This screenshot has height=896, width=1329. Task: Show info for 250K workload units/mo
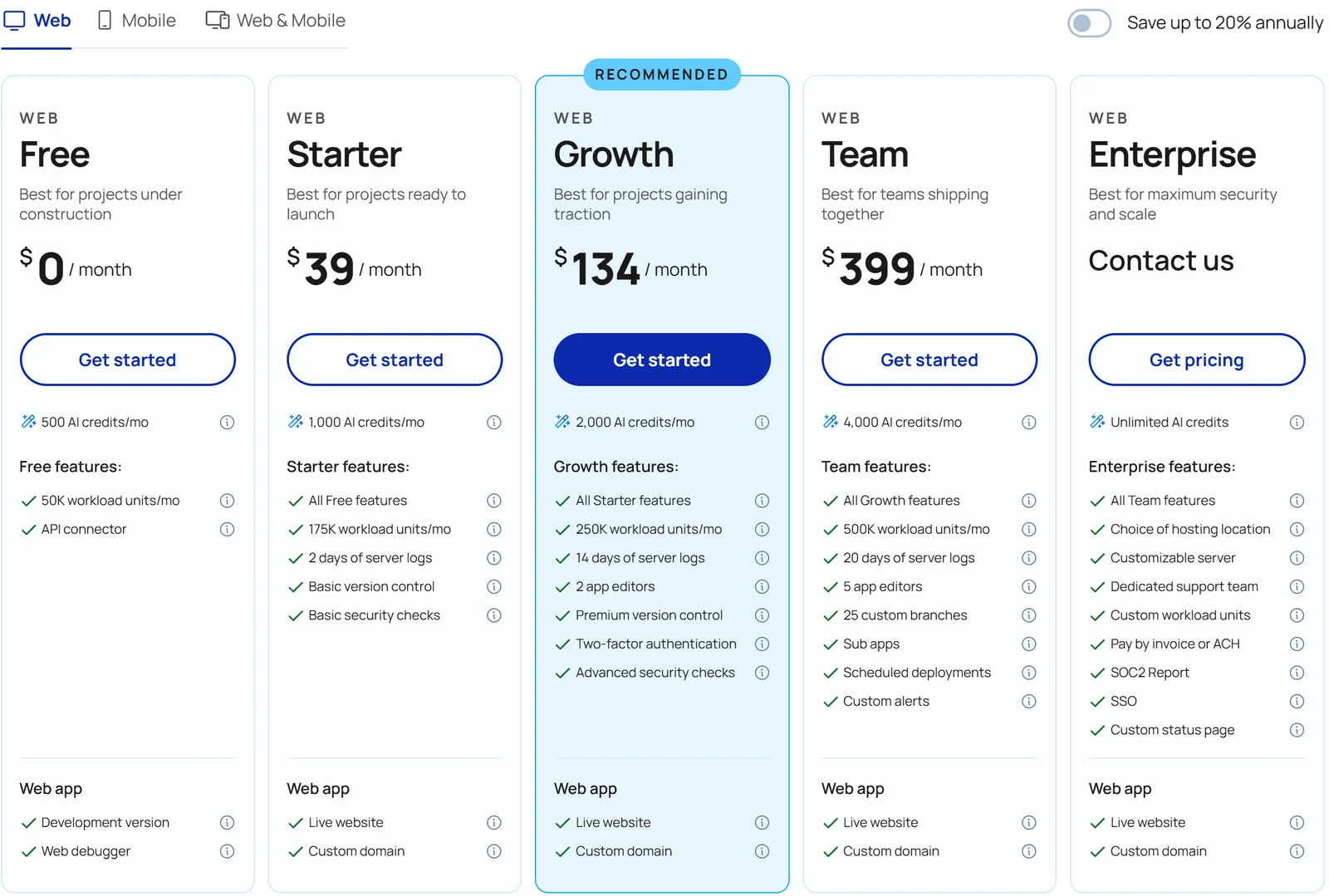pyautogui.click(x=762, y=530)
